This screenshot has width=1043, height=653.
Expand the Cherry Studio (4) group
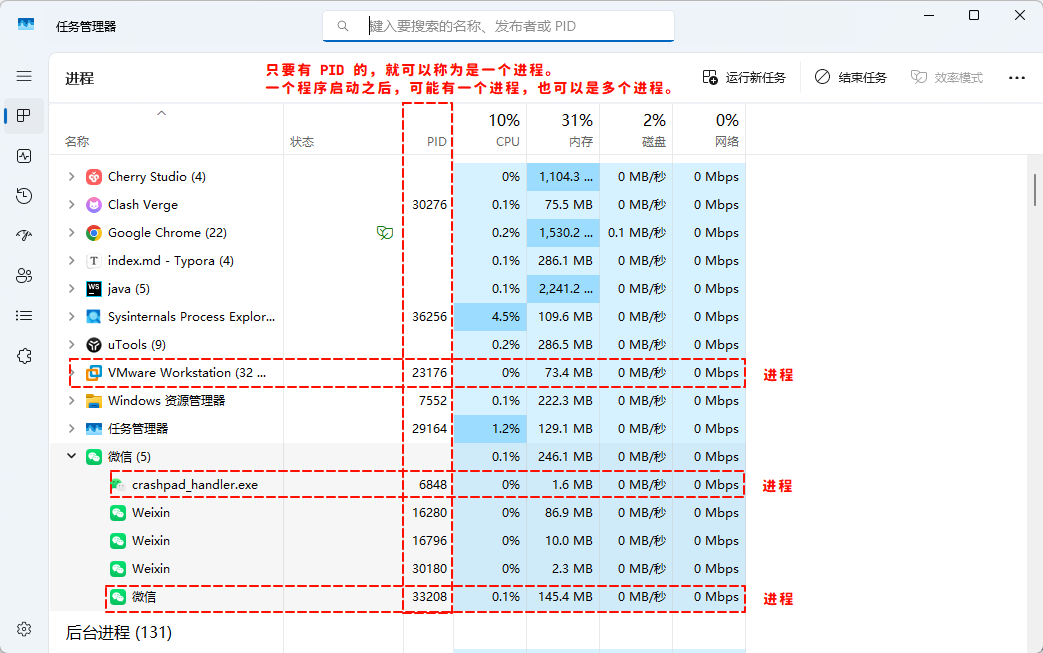click(71, 177)
